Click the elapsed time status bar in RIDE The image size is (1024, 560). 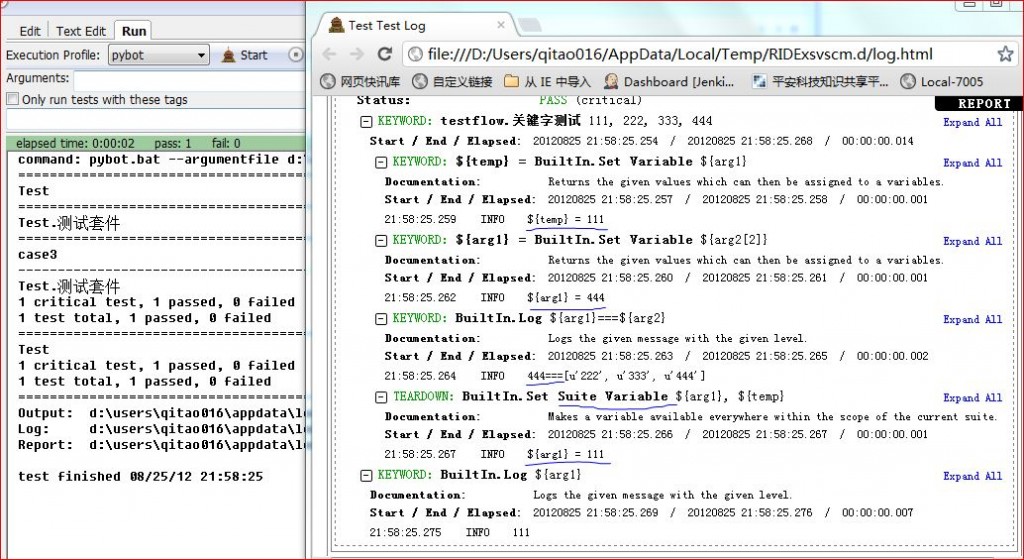point(155,143)
